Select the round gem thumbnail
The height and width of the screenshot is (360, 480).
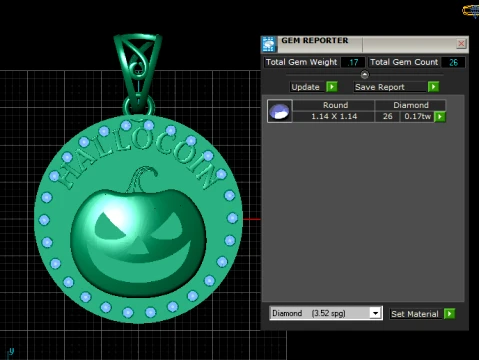[x=280, y=111]
